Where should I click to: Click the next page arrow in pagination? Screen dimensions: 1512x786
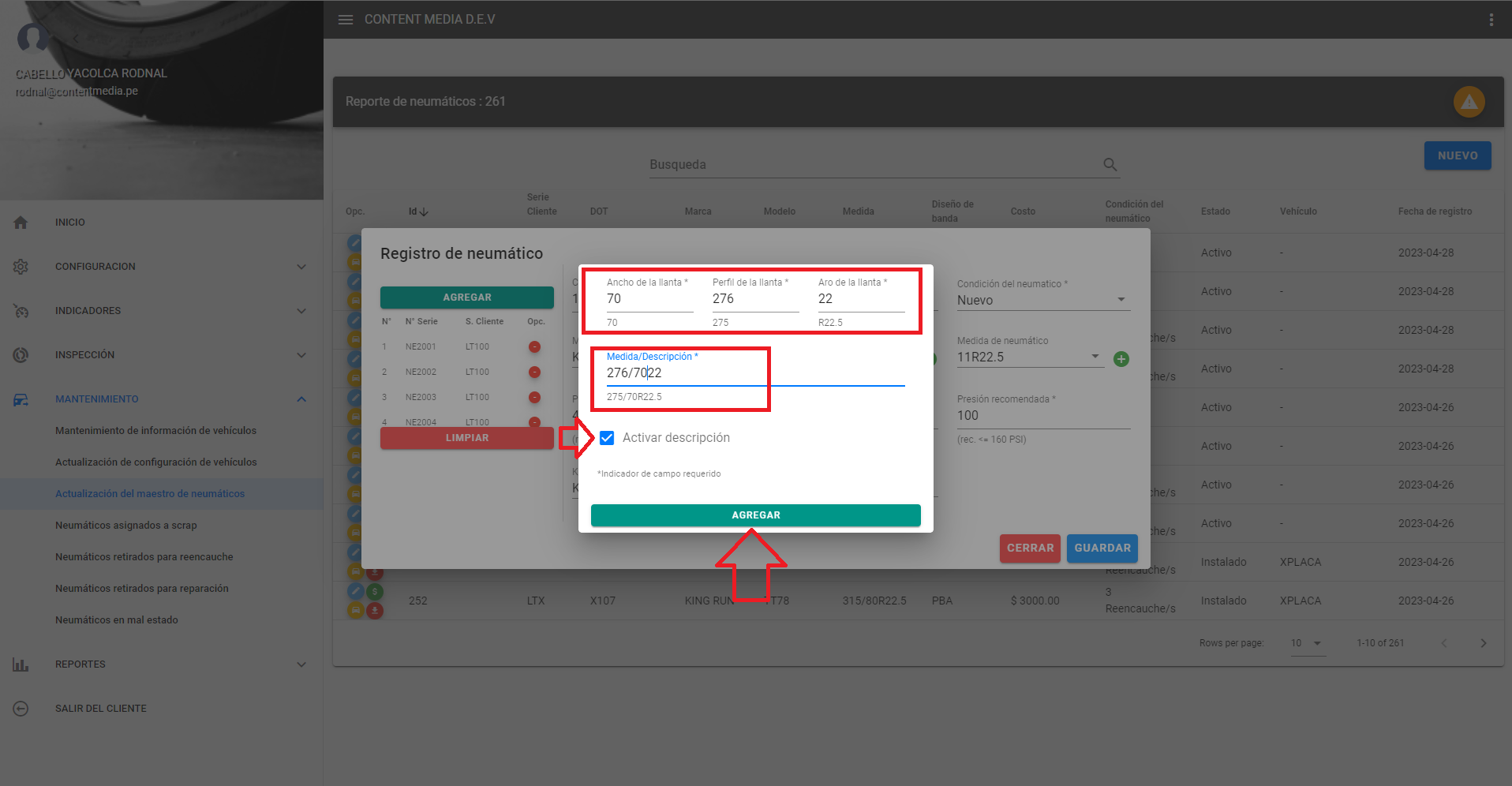(x=1483, y=643)
